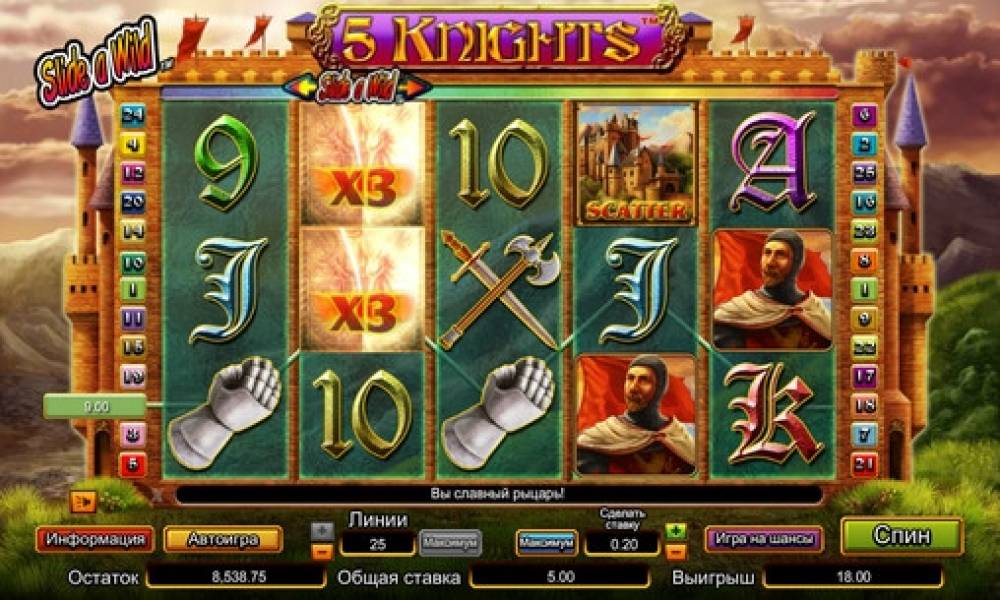Select payline marker 21 on right side
Viewport: 1000px width, 600px height.
[x=864, y=464]
